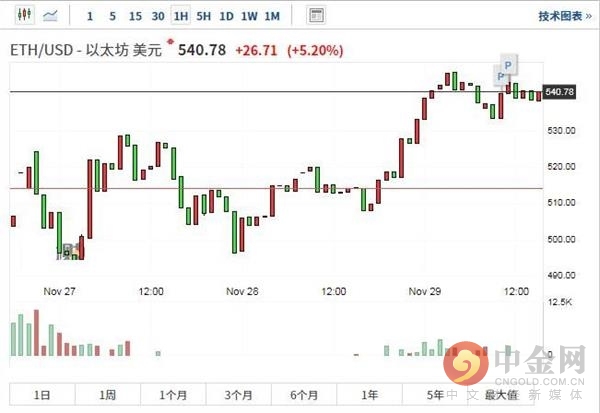Click the 510.00 price axis label
Image resolution: width=600 pixels, height=413 pixels.
coord(561,202)
